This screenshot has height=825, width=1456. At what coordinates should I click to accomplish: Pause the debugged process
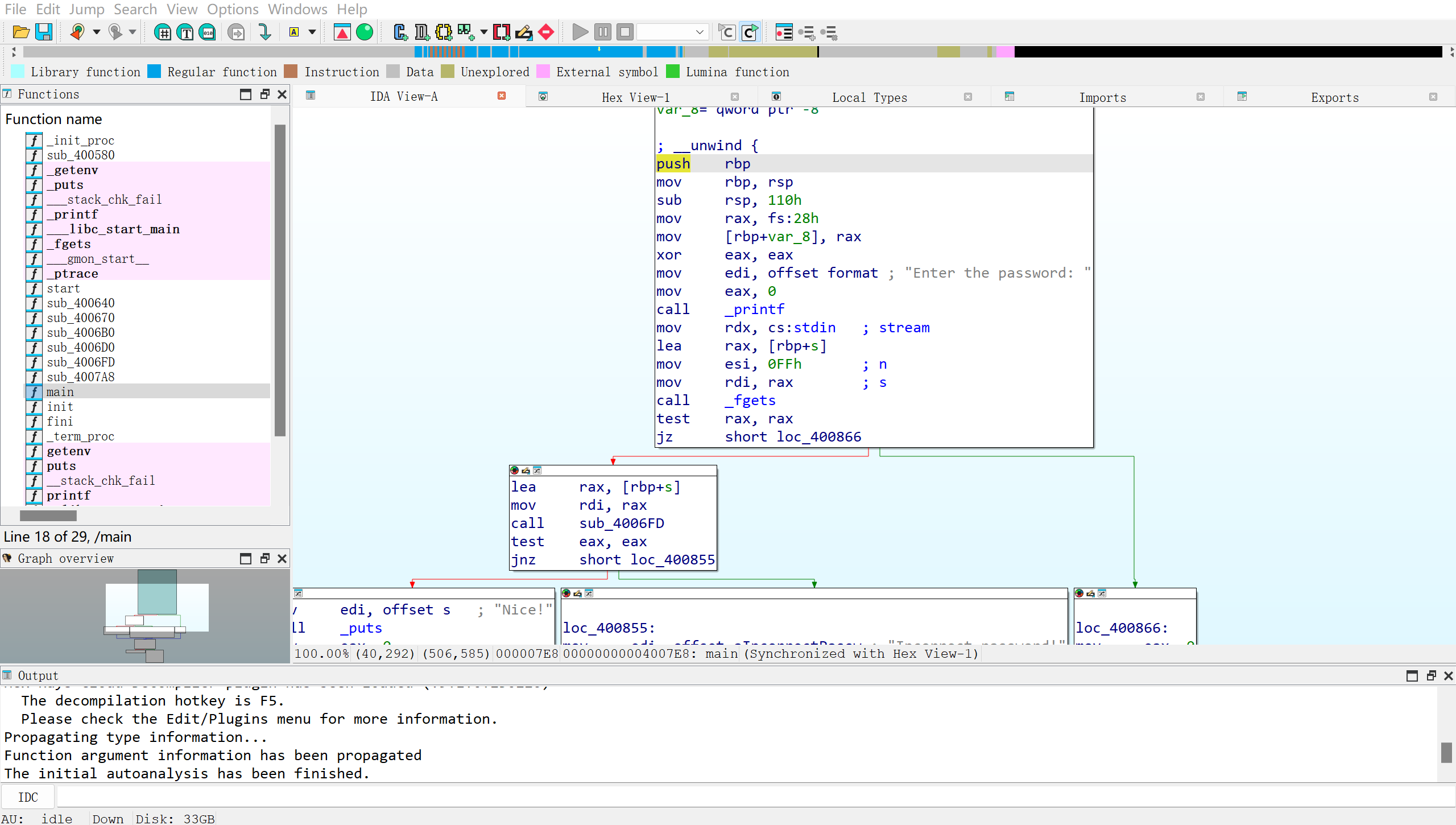coord(602,32)
